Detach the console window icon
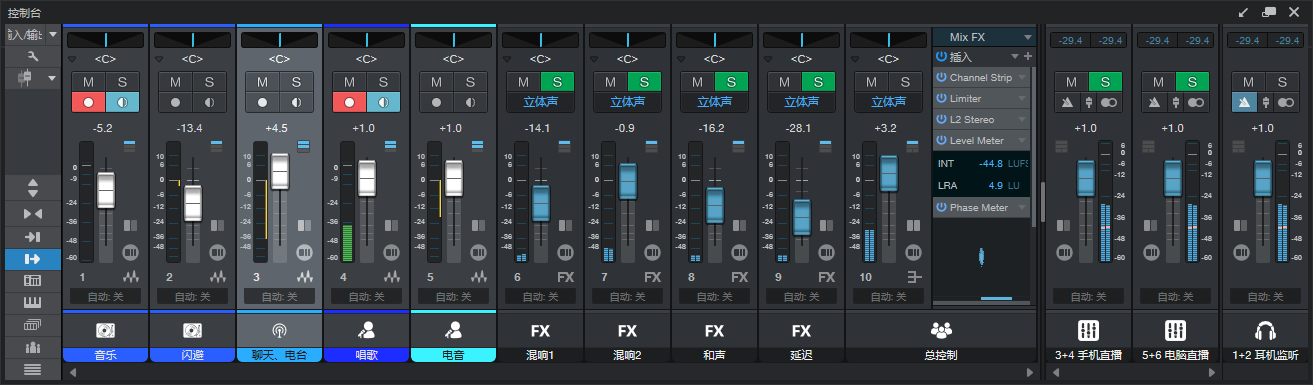The height and width of the screenshot is (385, 1313). pos(1268,11)
